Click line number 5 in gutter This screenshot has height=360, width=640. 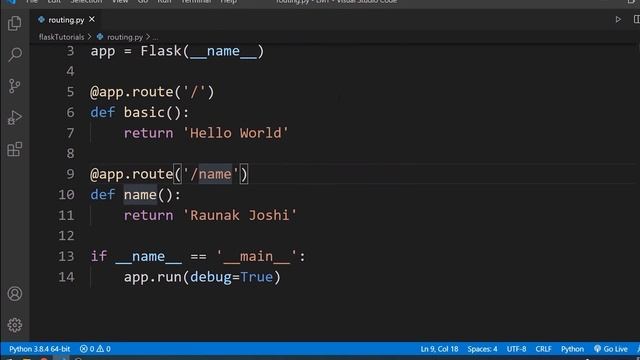pyautogui.click(x=70, y=92)
